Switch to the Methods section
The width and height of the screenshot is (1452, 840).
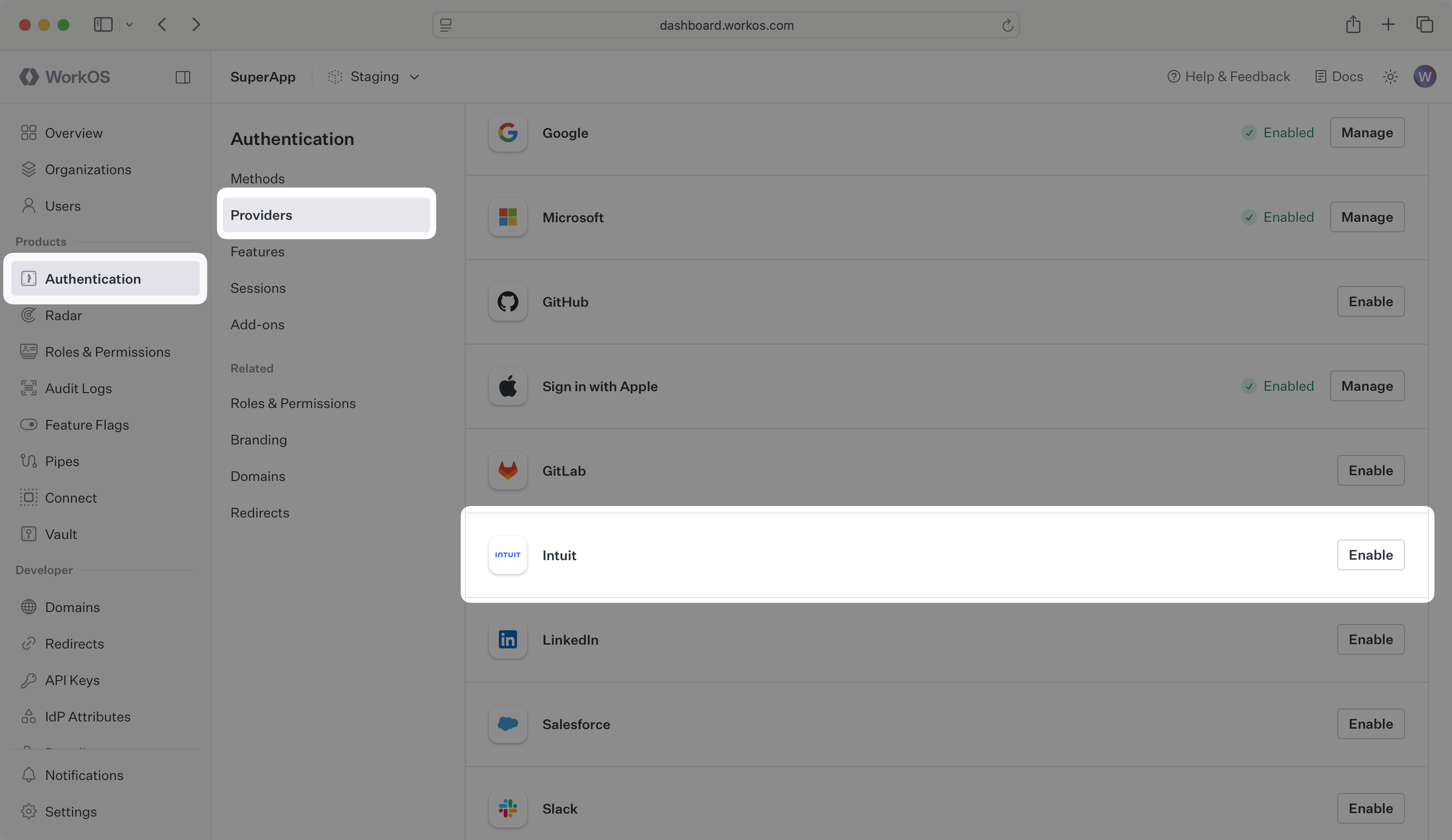click(257, 178)
